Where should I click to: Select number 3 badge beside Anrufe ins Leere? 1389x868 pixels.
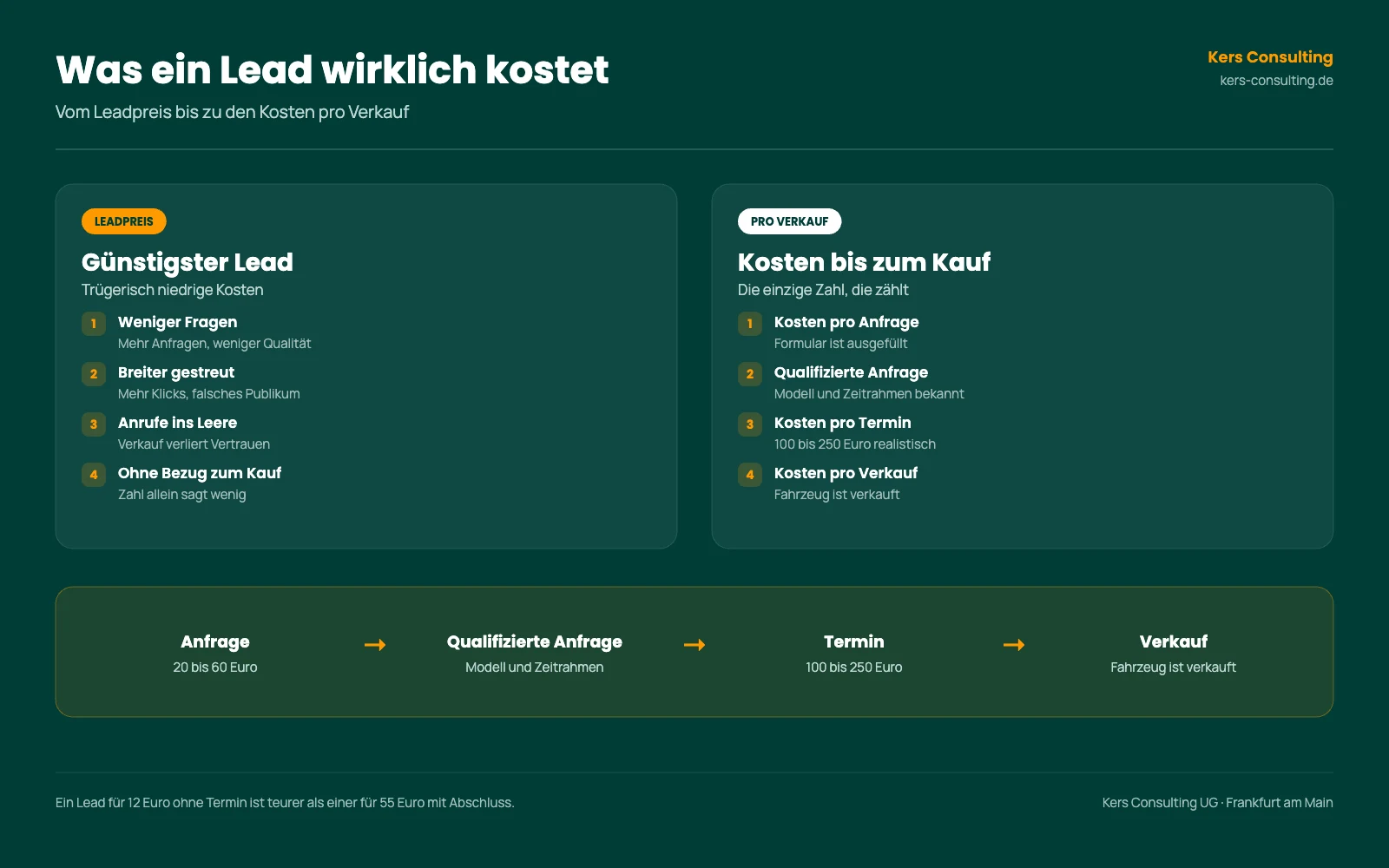pos(94,424)
